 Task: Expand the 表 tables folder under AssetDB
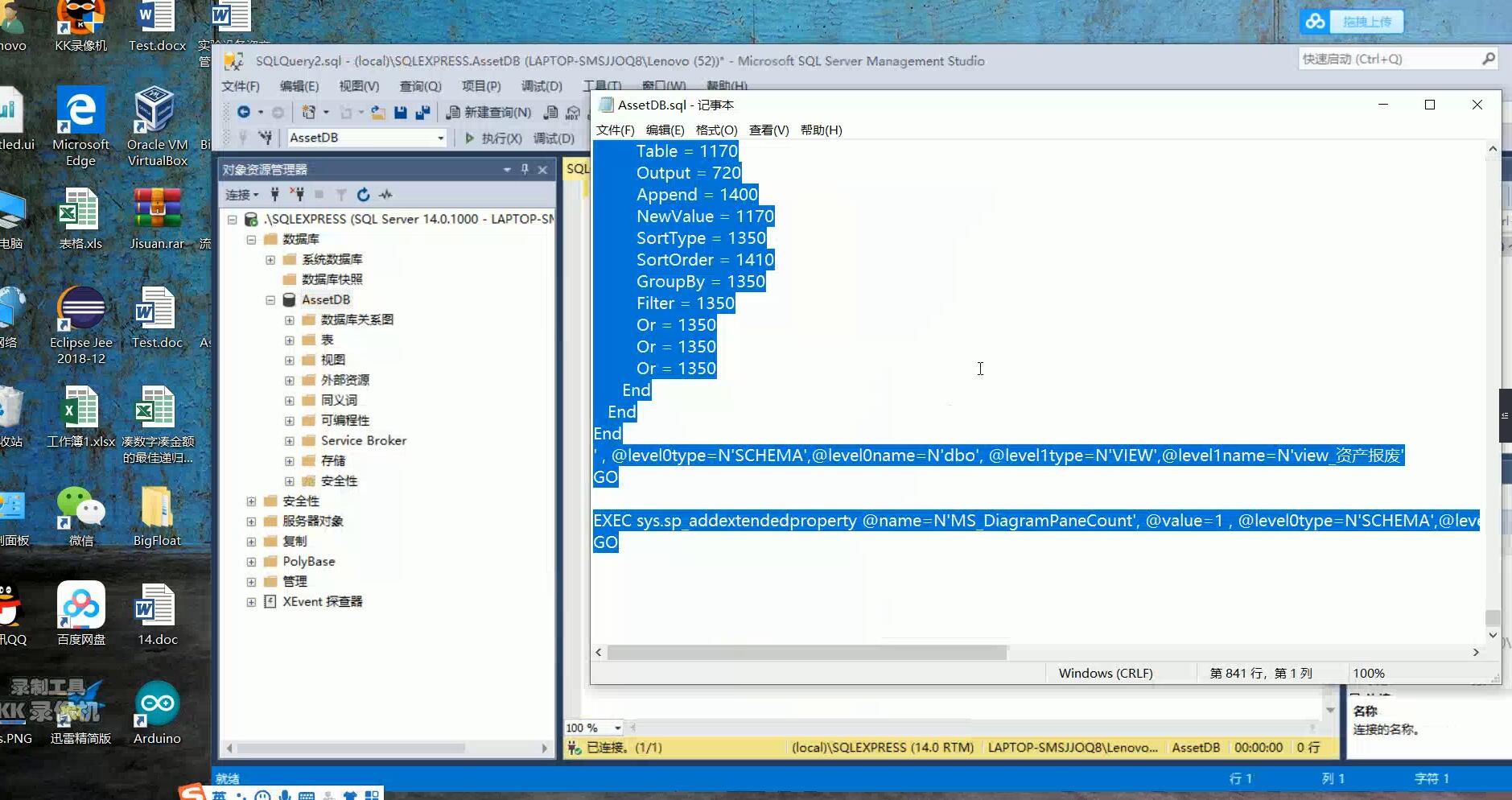point(290,340)
